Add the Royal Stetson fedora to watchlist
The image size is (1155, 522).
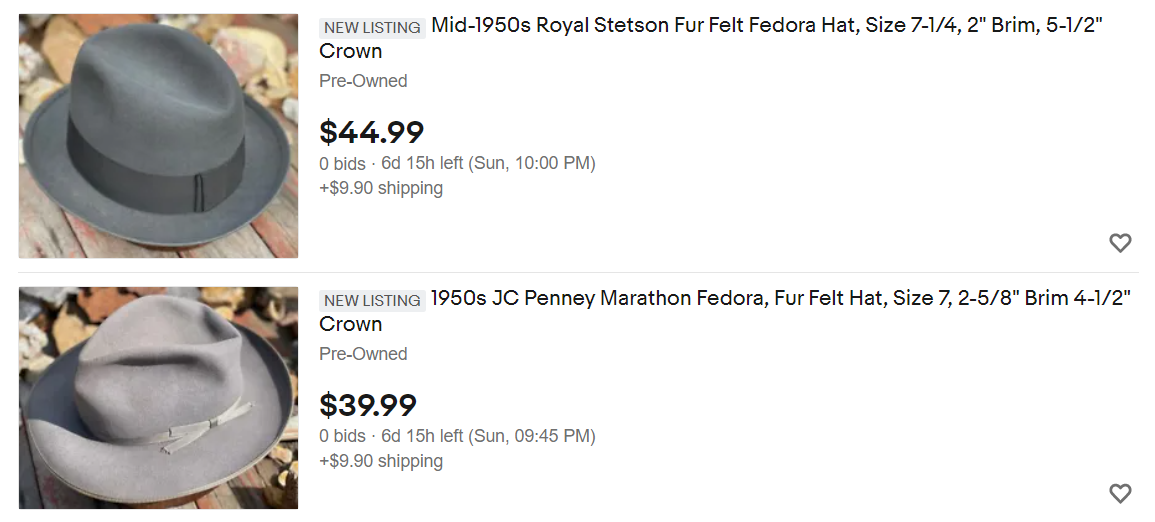(1120, 243)
